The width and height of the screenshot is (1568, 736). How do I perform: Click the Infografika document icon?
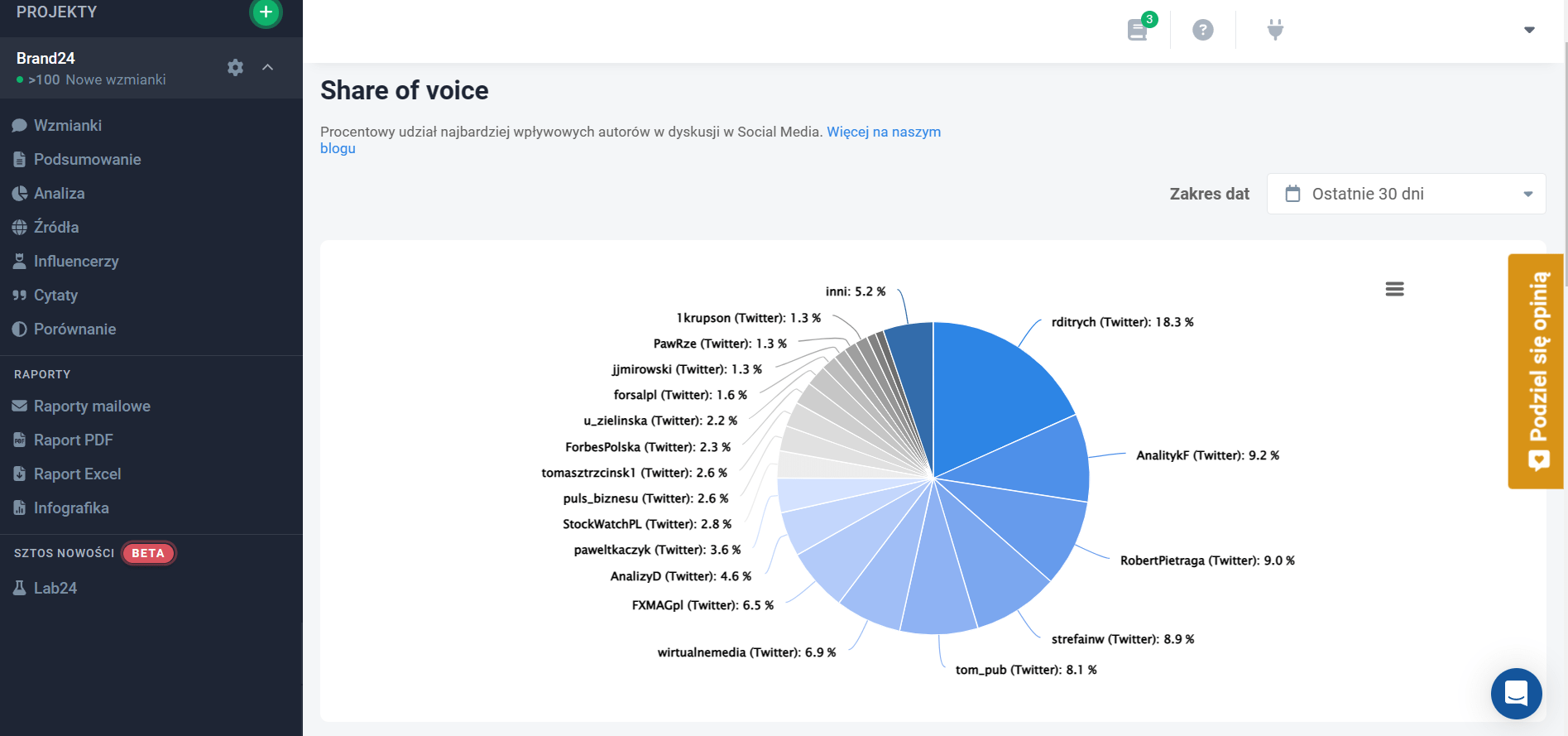(20, 508)
